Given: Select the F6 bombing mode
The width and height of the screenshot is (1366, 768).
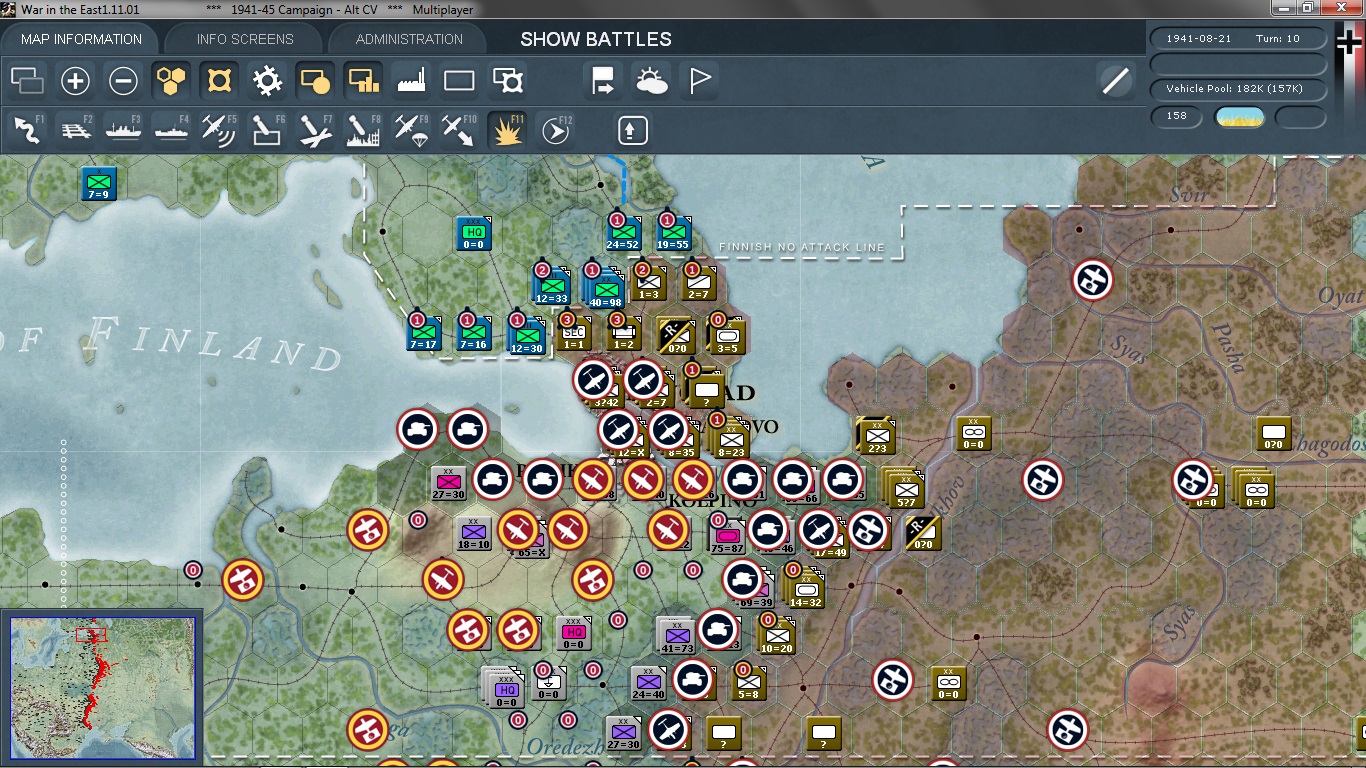Looking at the screenshot, I should [267, 130].
